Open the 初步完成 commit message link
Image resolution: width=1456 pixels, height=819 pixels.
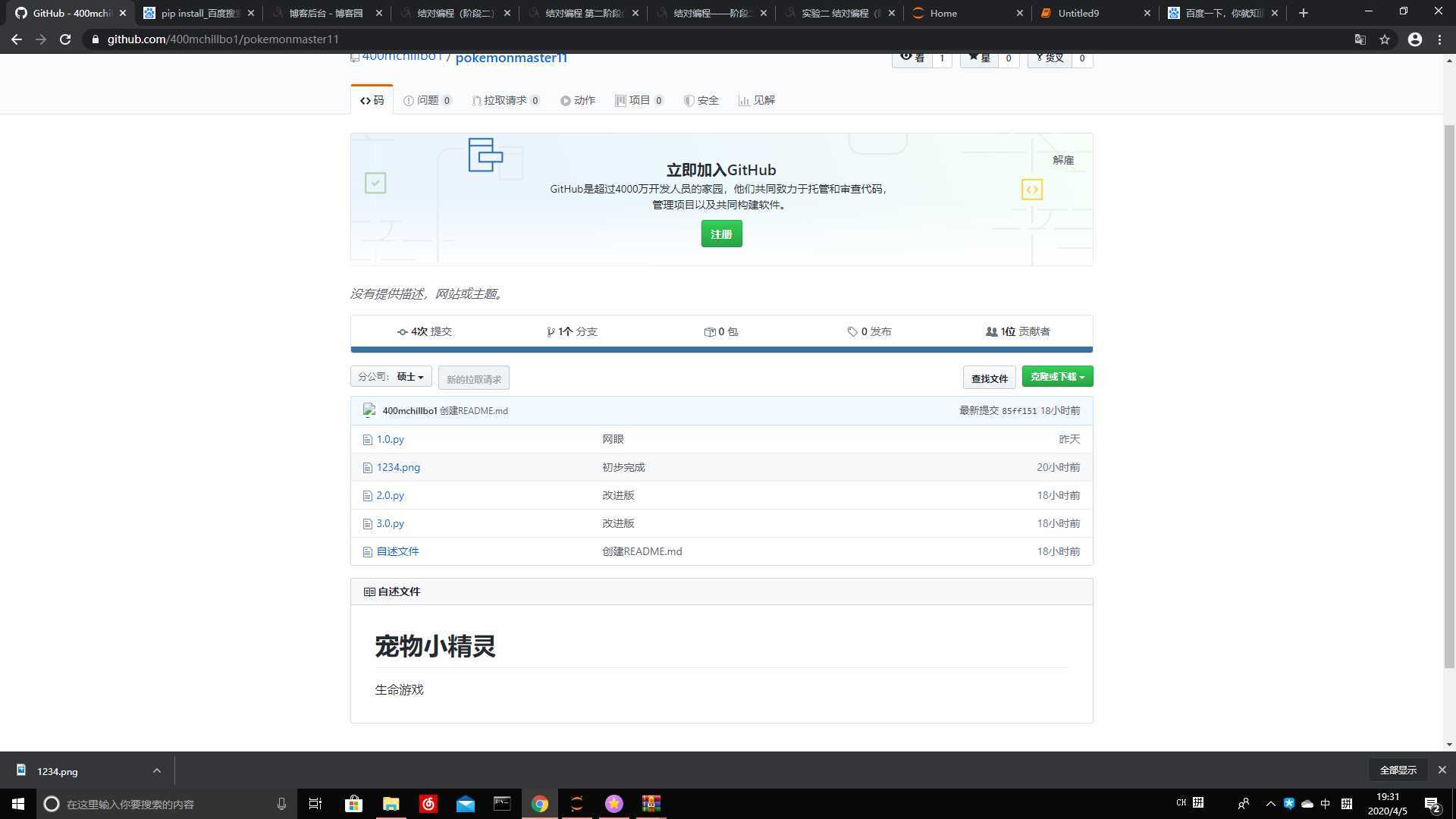point(623,467)
